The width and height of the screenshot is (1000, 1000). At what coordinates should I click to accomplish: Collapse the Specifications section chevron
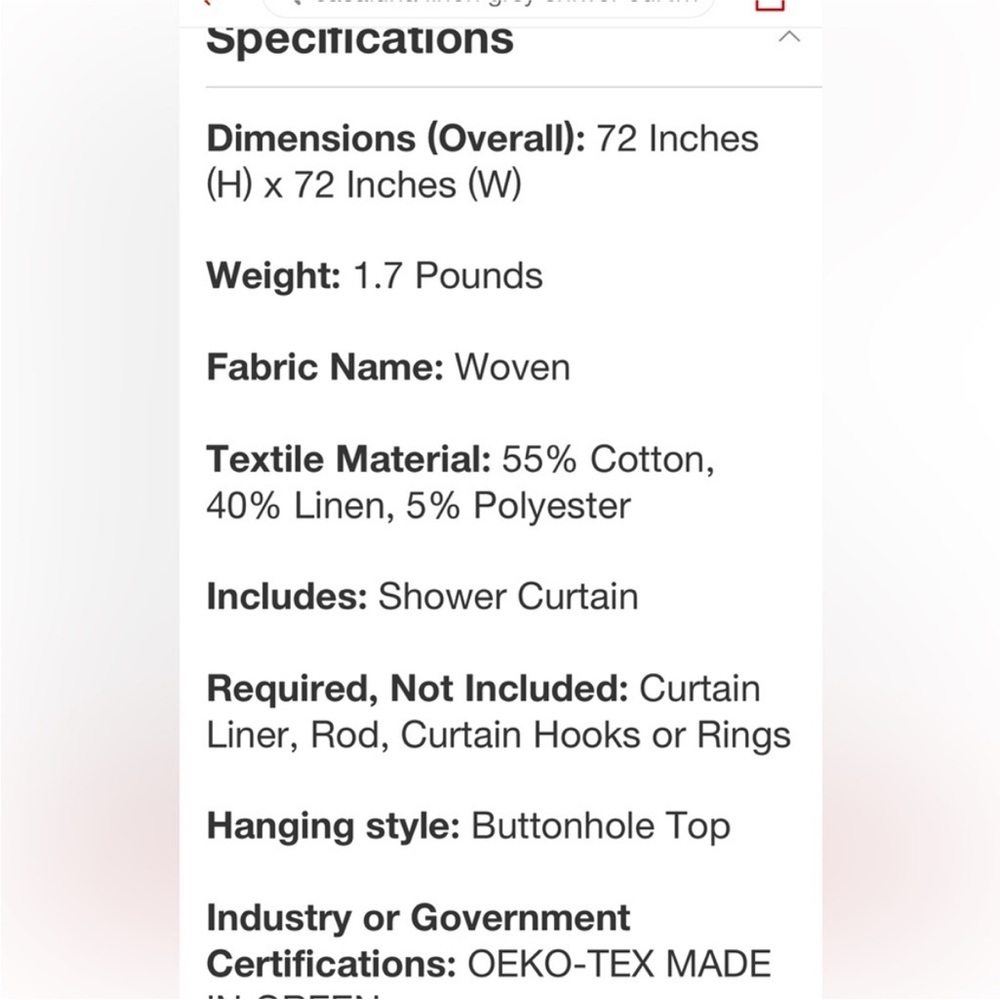pos(789,37)
